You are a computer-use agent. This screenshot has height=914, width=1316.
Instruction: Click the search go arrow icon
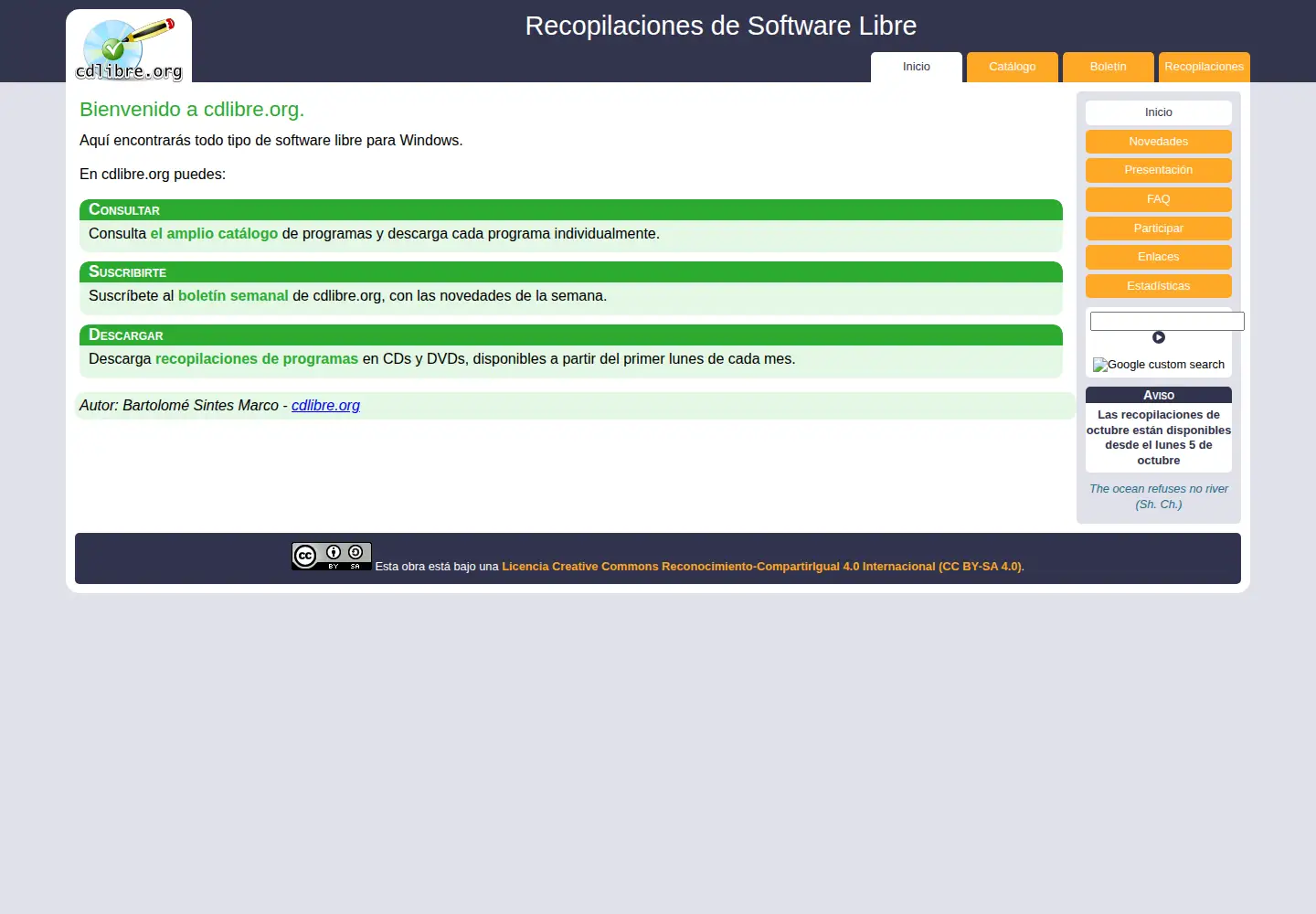coord(1159,337)
